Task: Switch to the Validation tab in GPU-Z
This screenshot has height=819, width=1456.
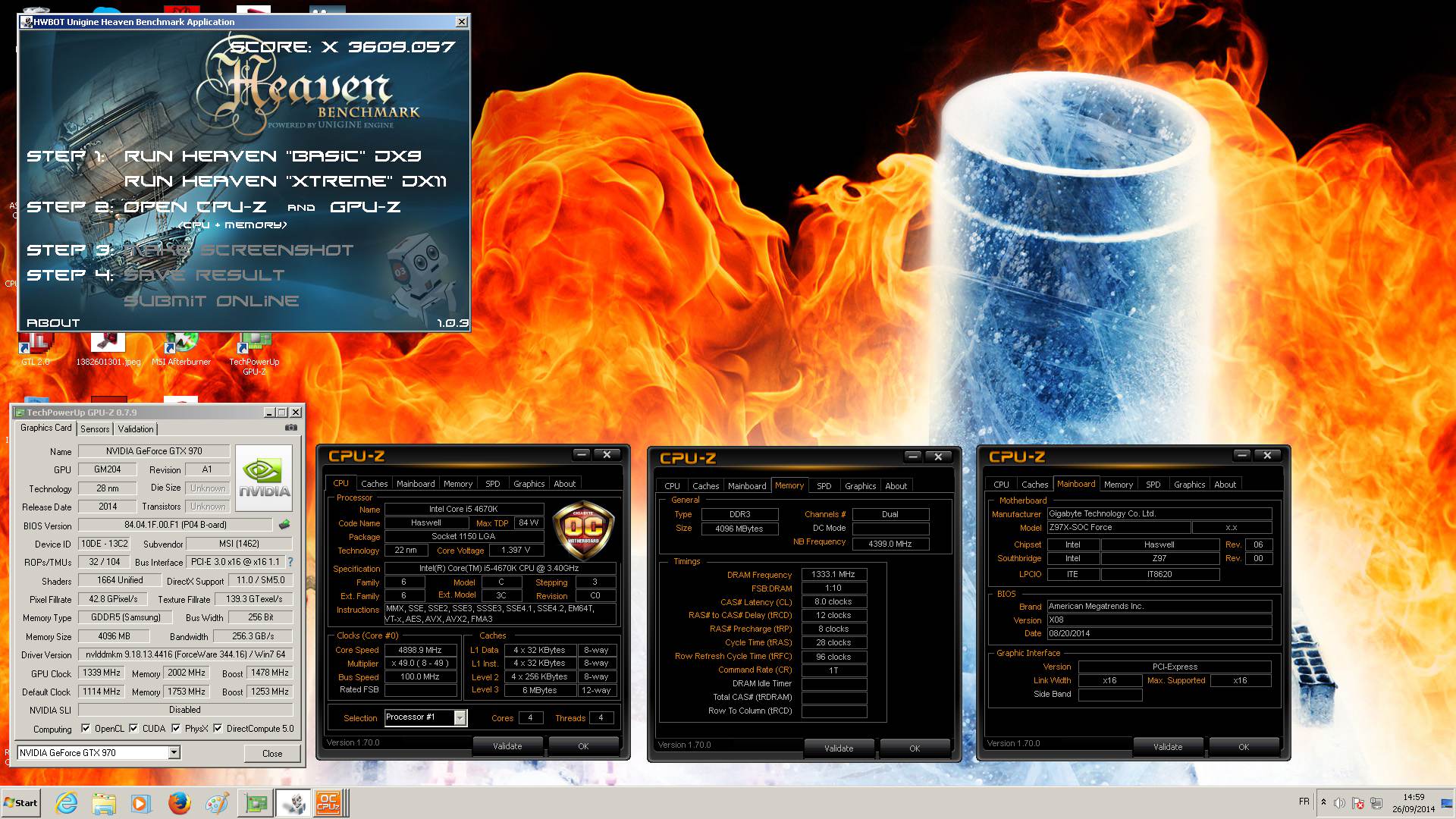Action: pos(136,429)
